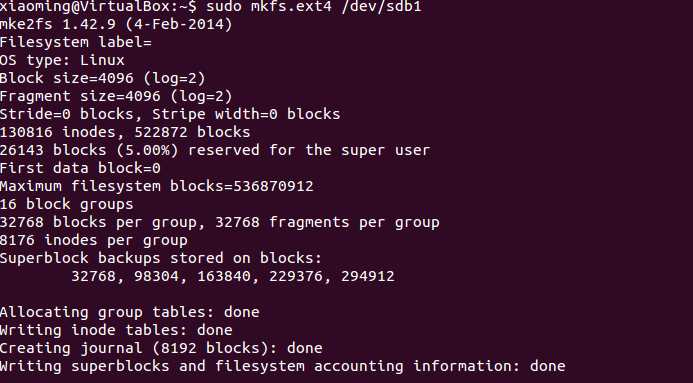Click the Block size=4096 text
The height and width of the screenshot is (383, 693).
(66, 79)
